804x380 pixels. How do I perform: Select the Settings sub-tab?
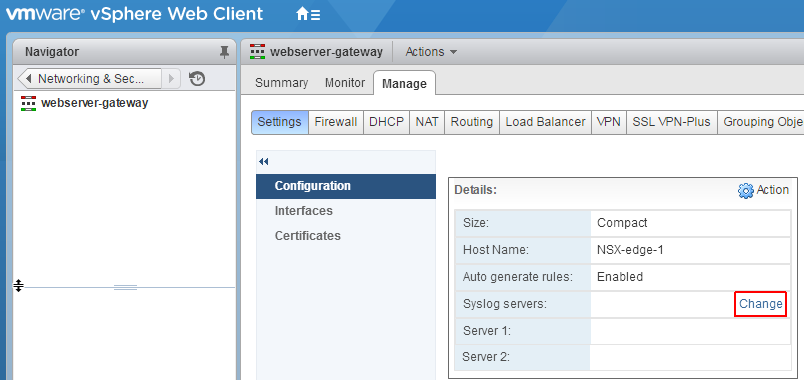click(x=279, y=122)
